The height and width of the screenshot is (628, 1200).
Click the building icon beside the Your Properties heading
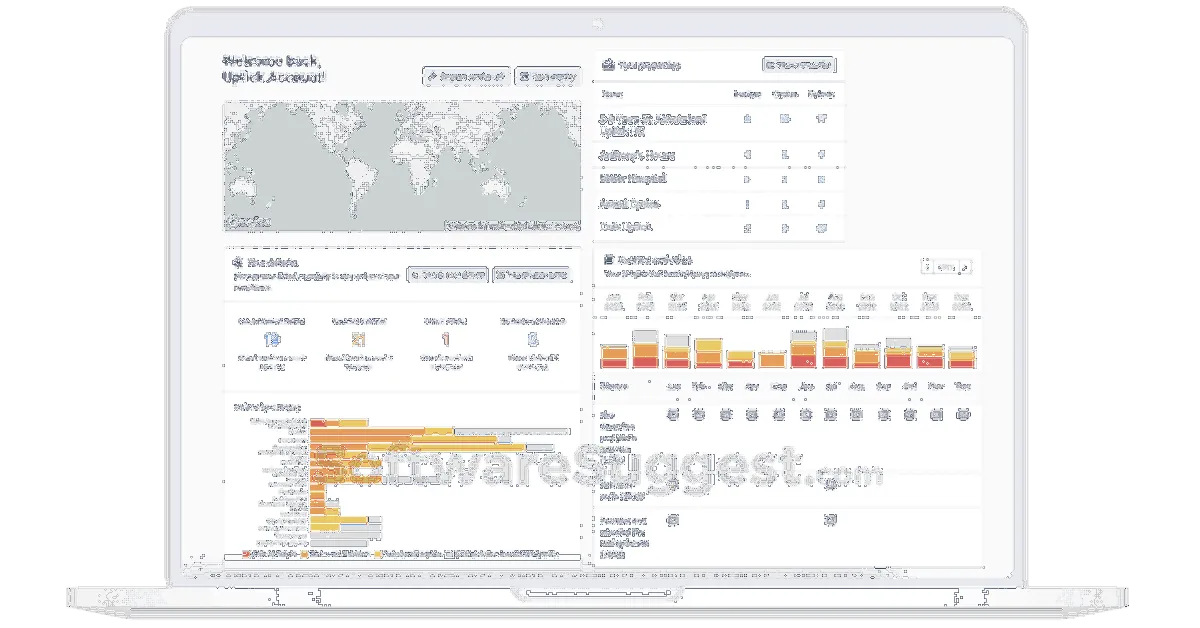click(608, 65)
